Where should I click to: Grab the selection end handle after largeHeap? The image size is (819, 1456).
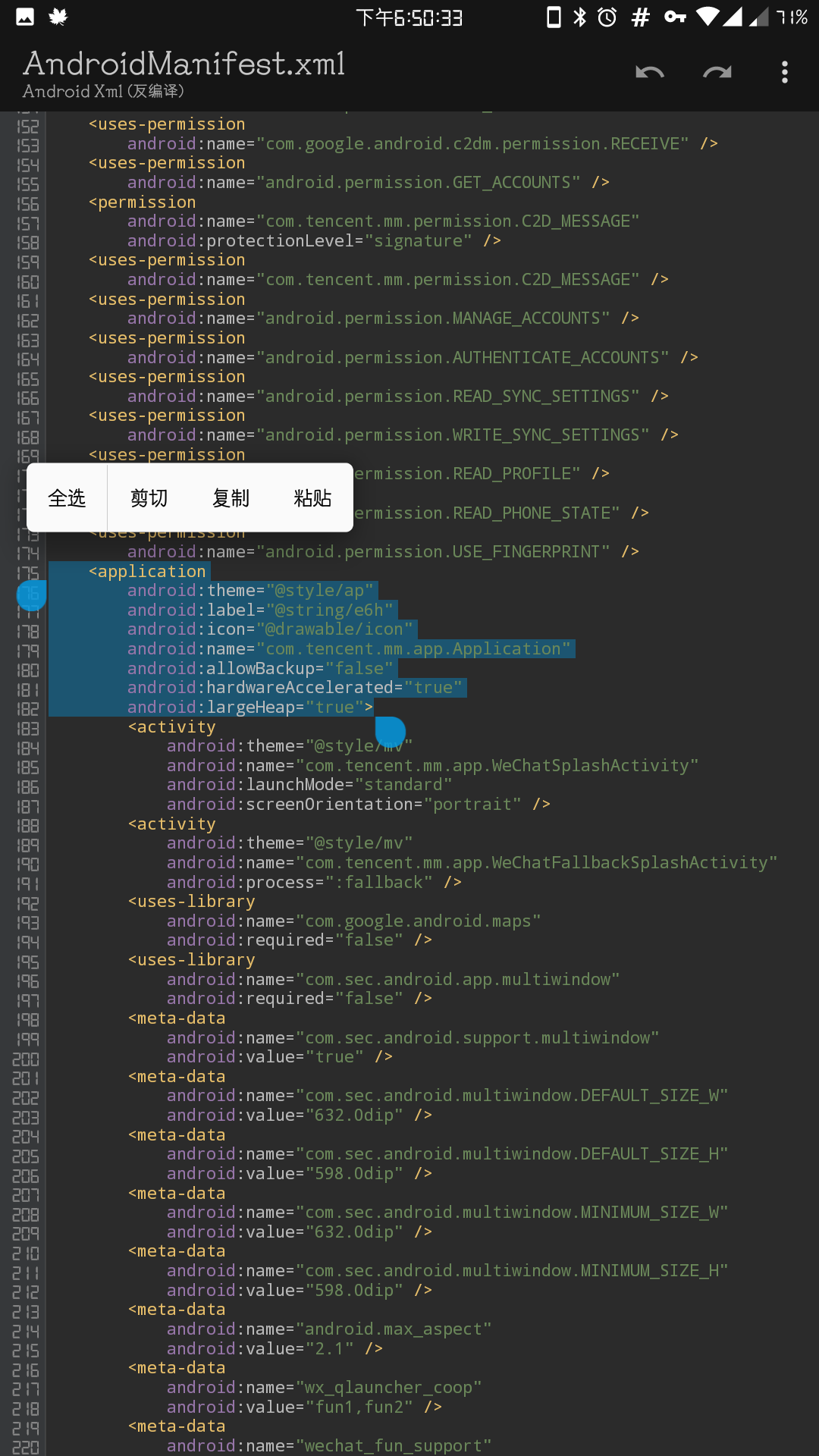point(391,732)
